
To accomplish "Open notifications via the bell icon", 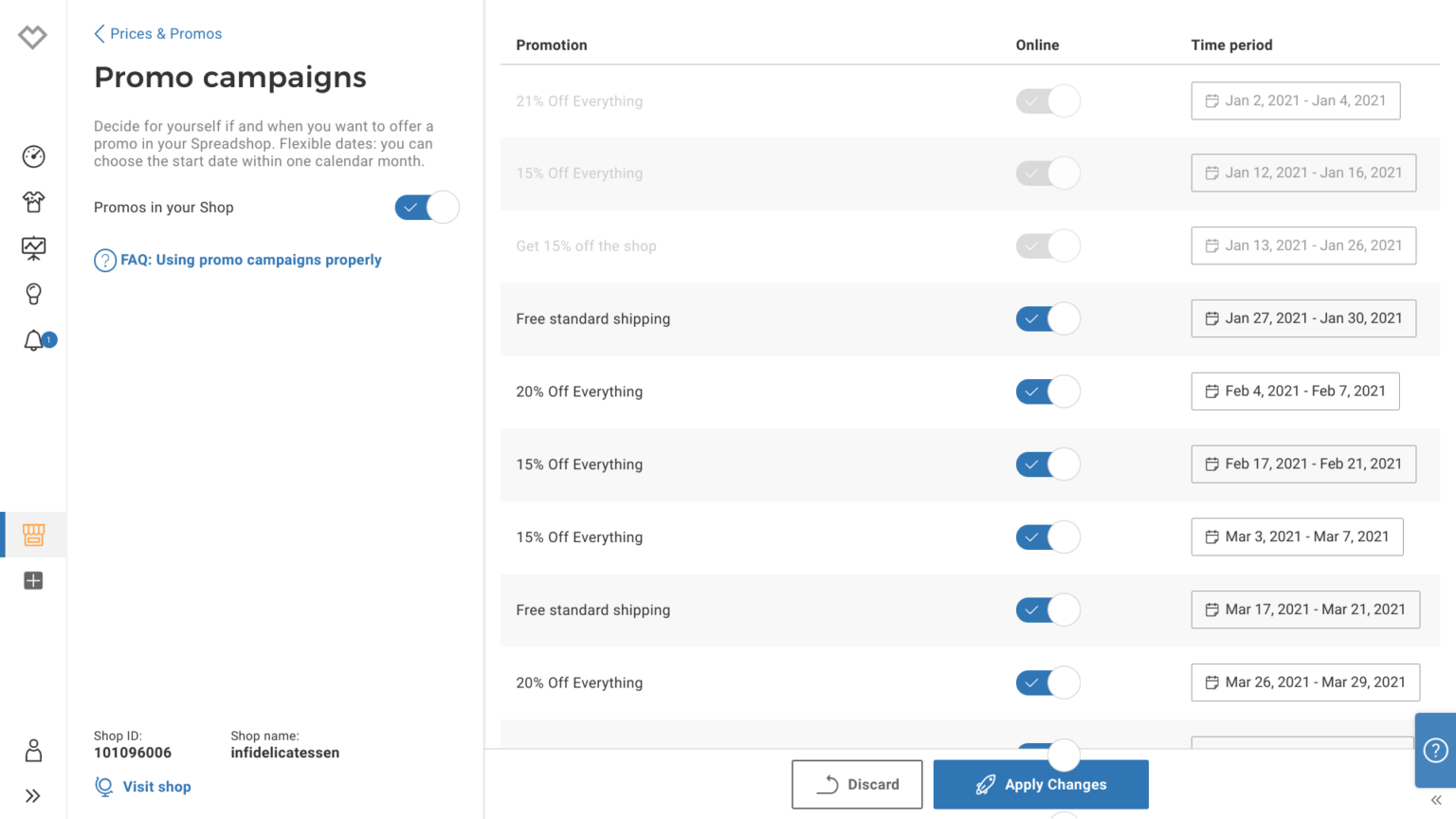I will pyautogui.click(x=33, y=340).
